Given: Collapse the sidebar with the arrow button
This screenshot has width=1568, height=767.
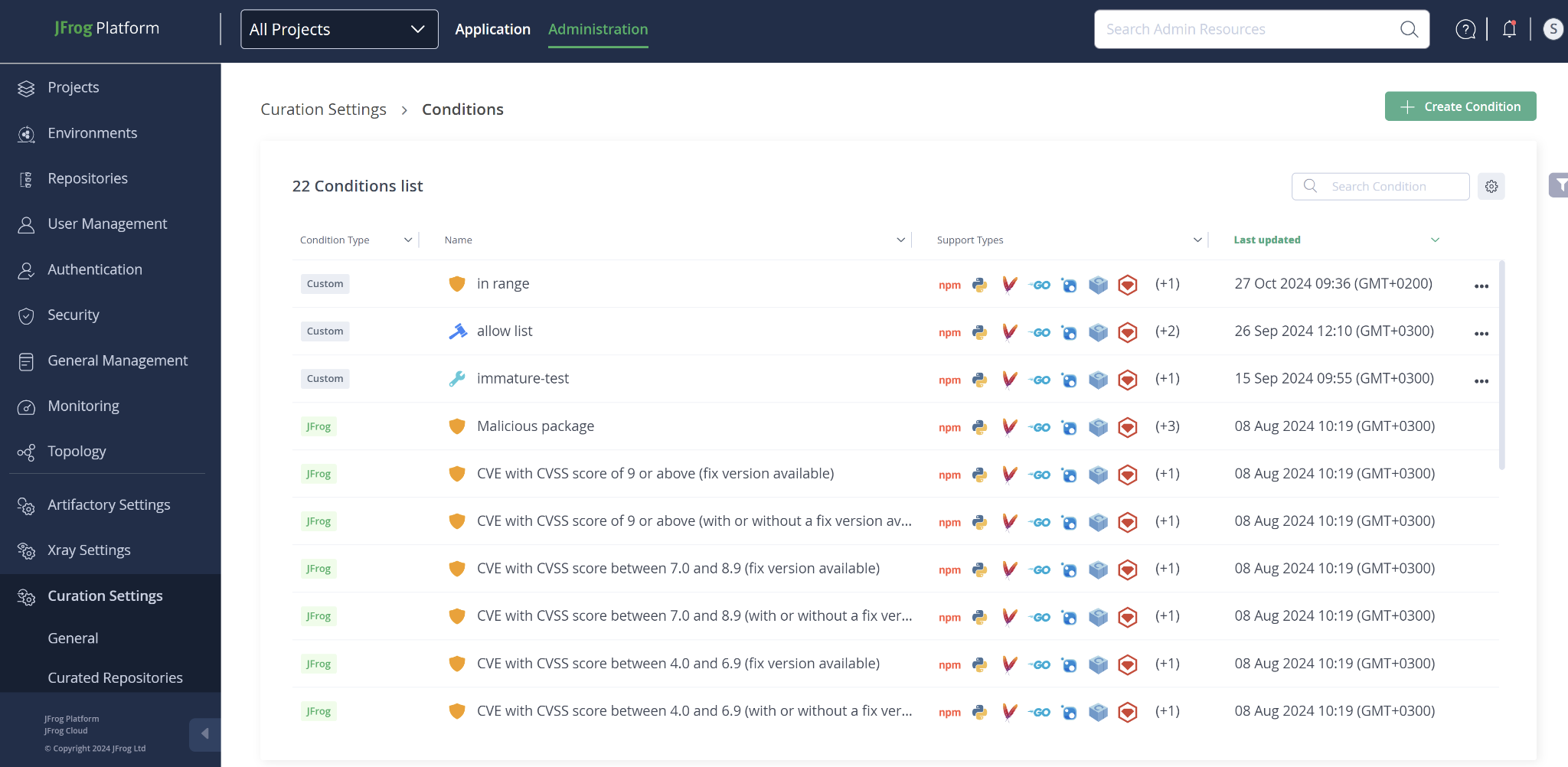Looking at the screenshot, I should pos(204,734).
